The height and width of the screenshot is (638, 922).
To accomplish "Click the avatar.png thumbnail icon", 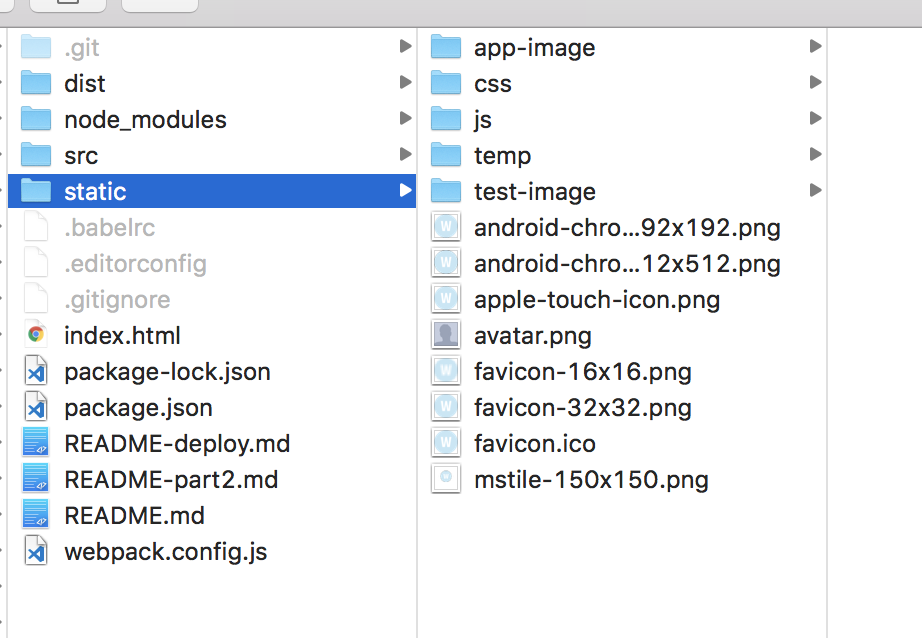I will click(x=445, y=336).
